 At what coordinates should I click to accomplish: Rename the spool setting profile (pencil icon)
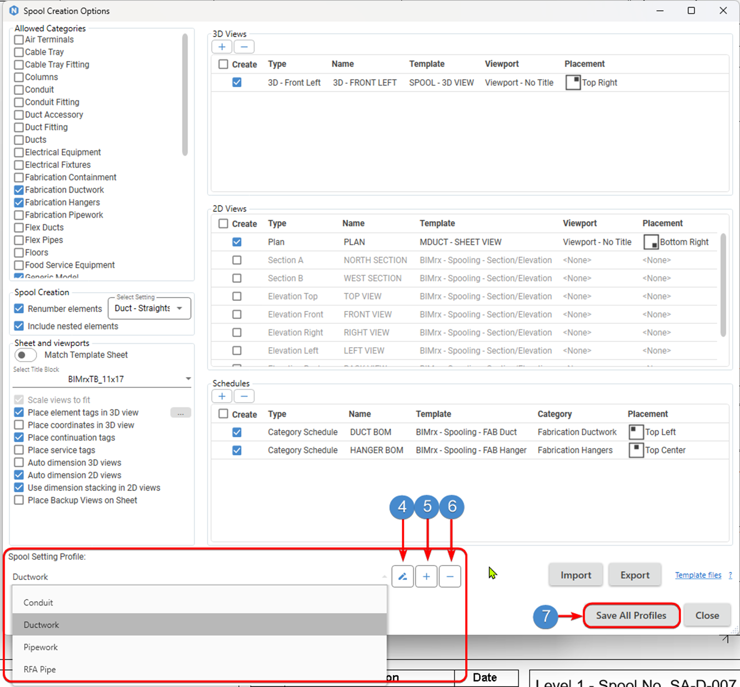403,576
